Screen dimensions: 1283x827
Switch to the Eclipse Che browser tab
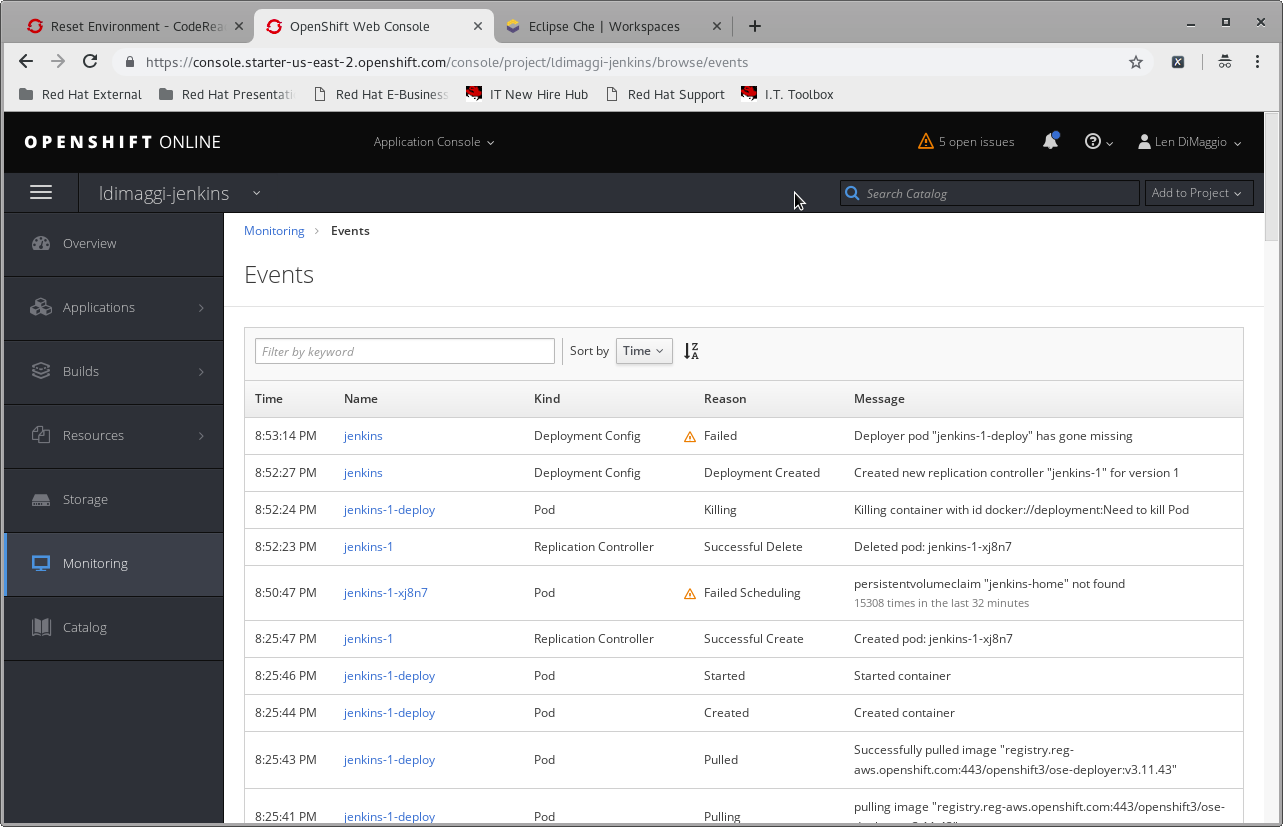[605, 26]
